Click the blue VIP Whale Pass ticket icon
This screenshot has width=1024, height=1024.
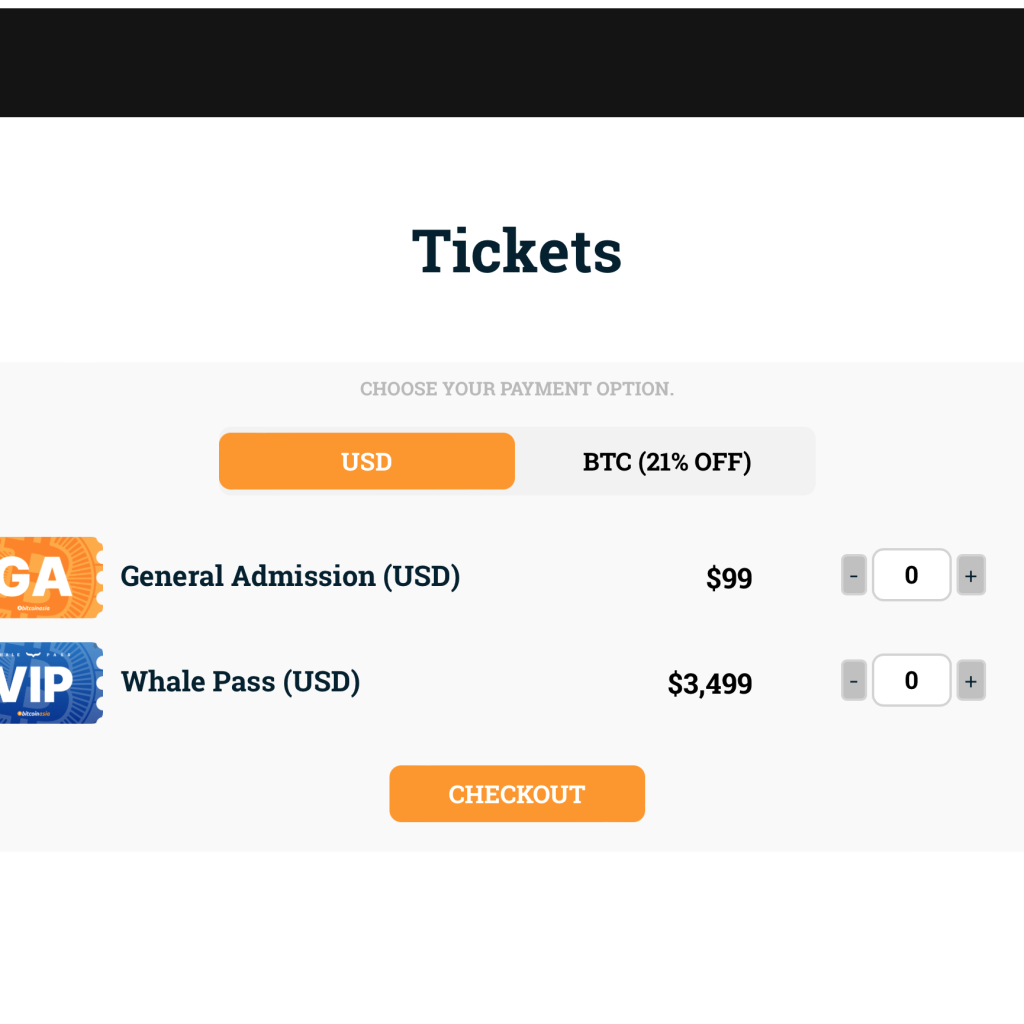pyautogui.click(x=50, y=683)
